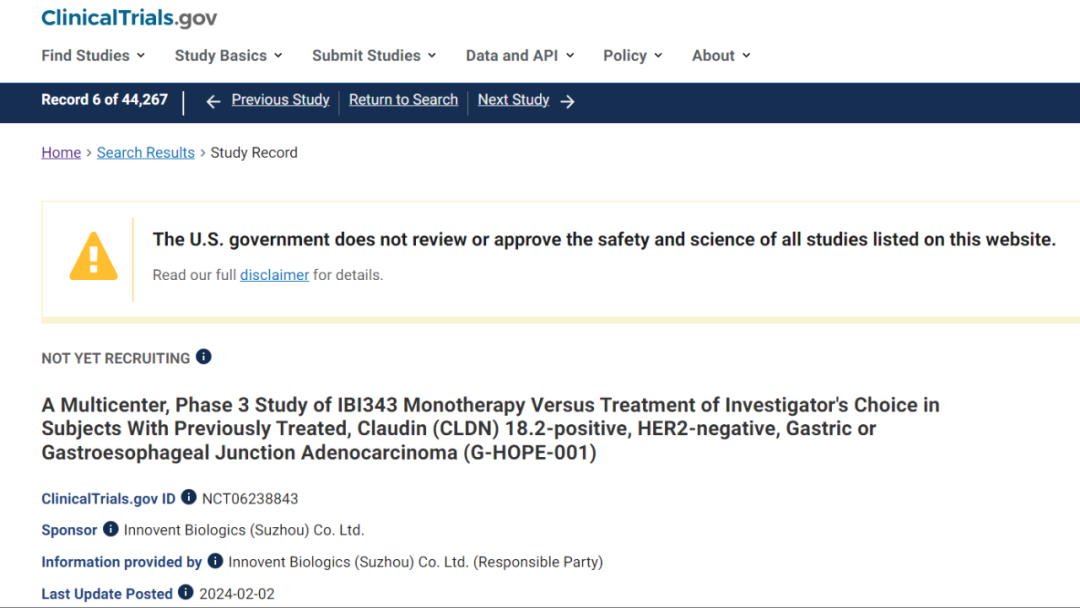Expand the About menu
The image size is (1080, 608).
[x=721, y=56]
